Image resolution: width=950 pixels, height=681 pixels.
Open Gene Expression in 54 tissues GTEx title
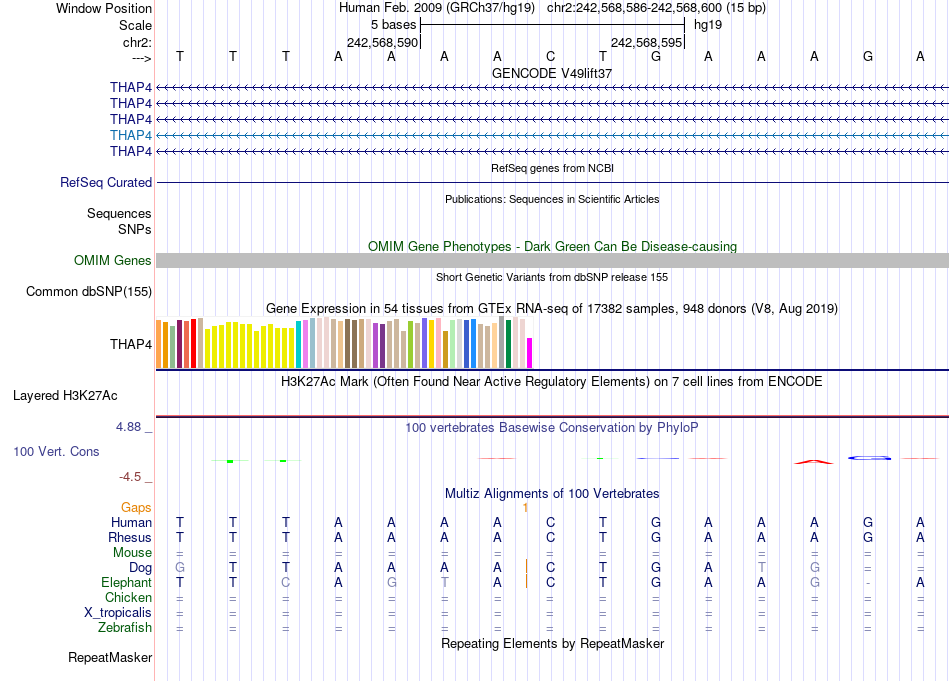pos(552,308)
